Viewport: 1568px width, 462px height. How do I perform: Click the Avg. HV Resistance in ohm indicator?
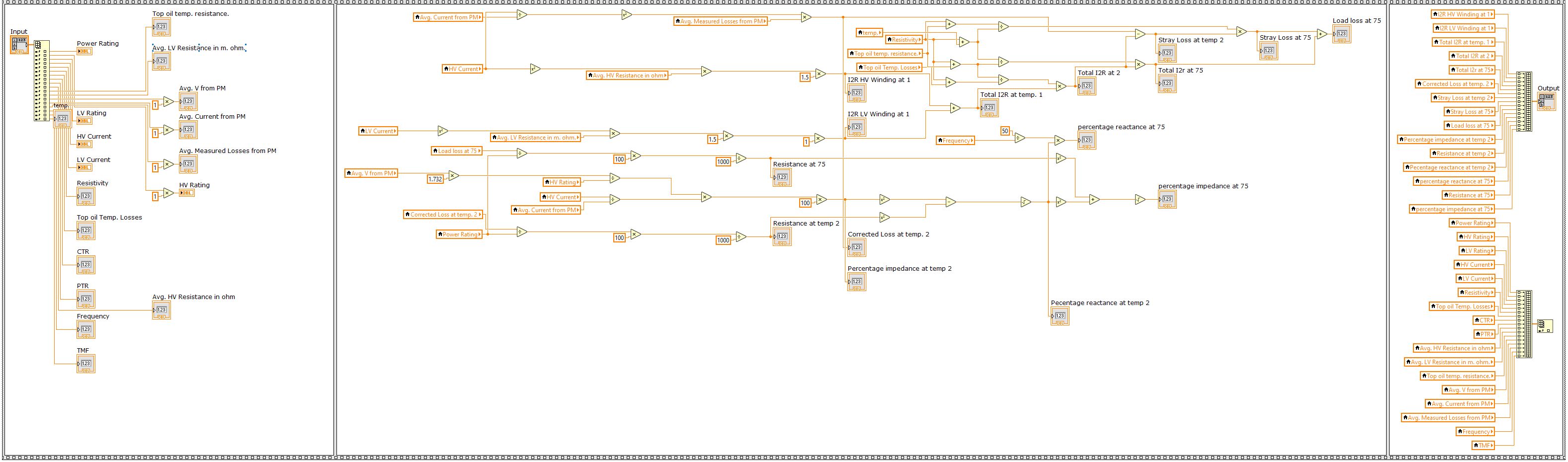point(162,310)
